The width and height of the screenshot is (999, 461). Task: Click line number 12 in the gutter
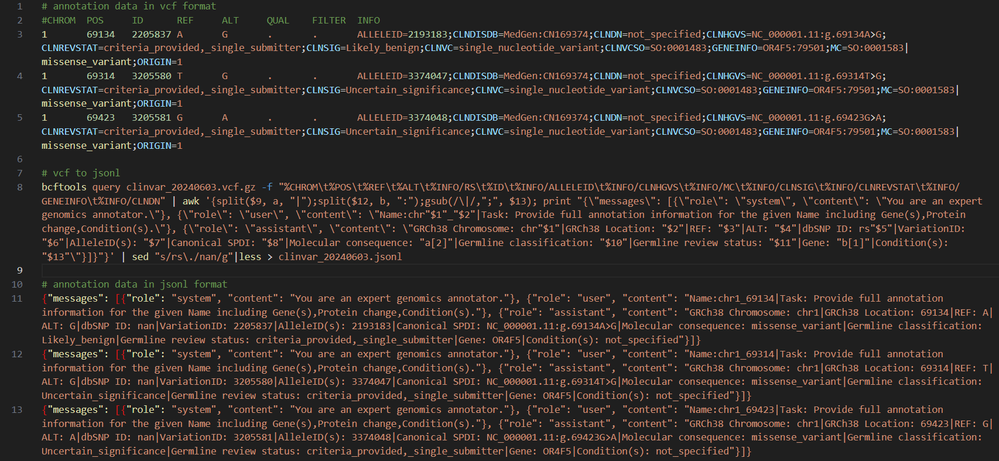(x=18, y=353)
